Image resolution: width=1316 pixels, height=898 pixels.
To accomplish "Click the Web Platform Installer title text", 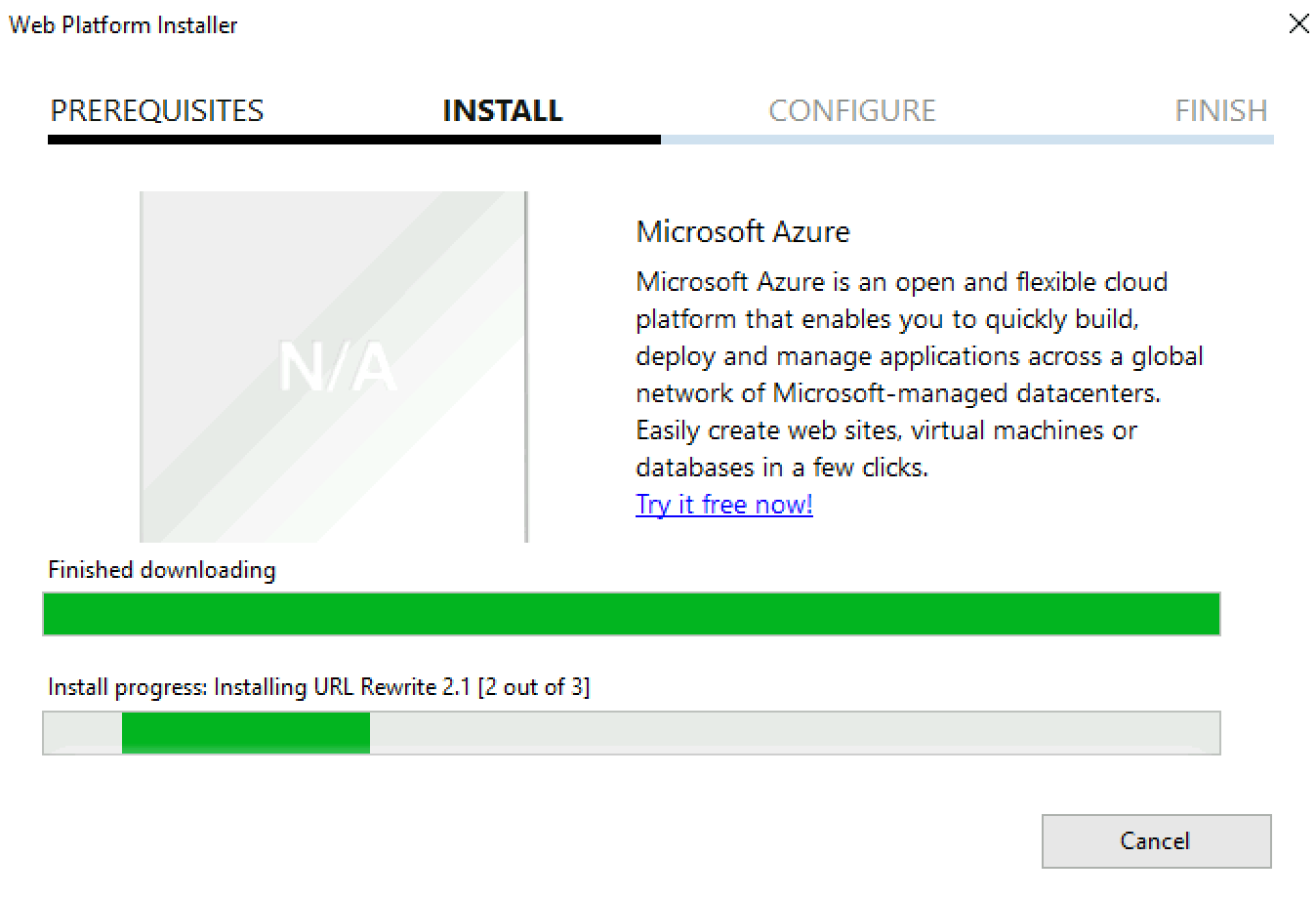I will [x=123, y=25].
